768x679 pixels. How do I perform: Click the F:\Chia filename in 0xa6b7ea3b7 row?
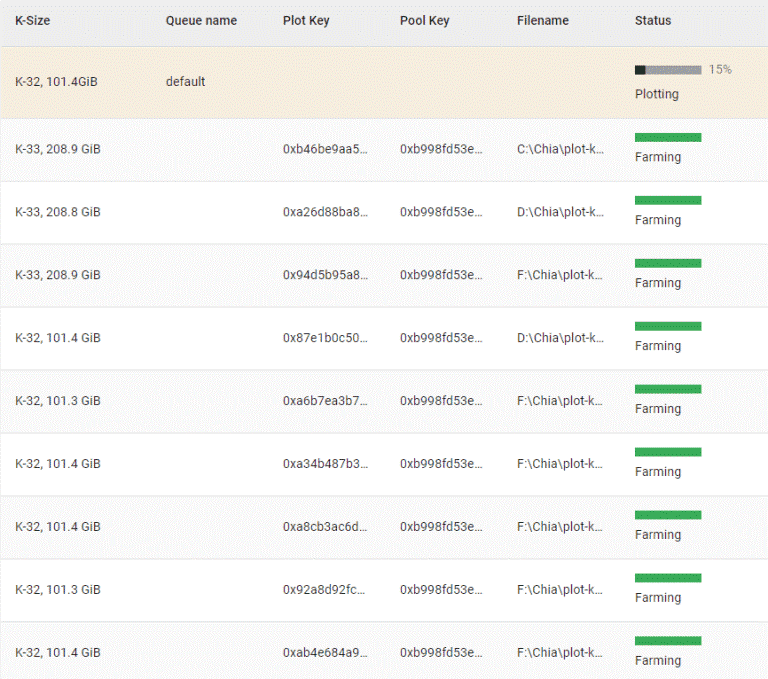point(560,401)
